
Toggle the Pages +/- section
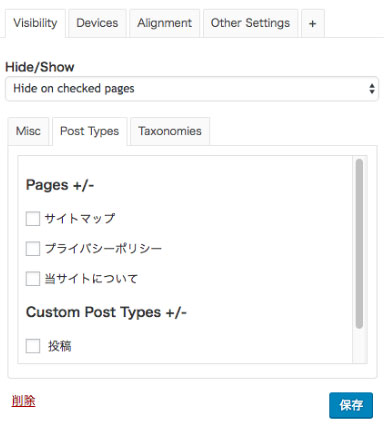click(60, 185)
